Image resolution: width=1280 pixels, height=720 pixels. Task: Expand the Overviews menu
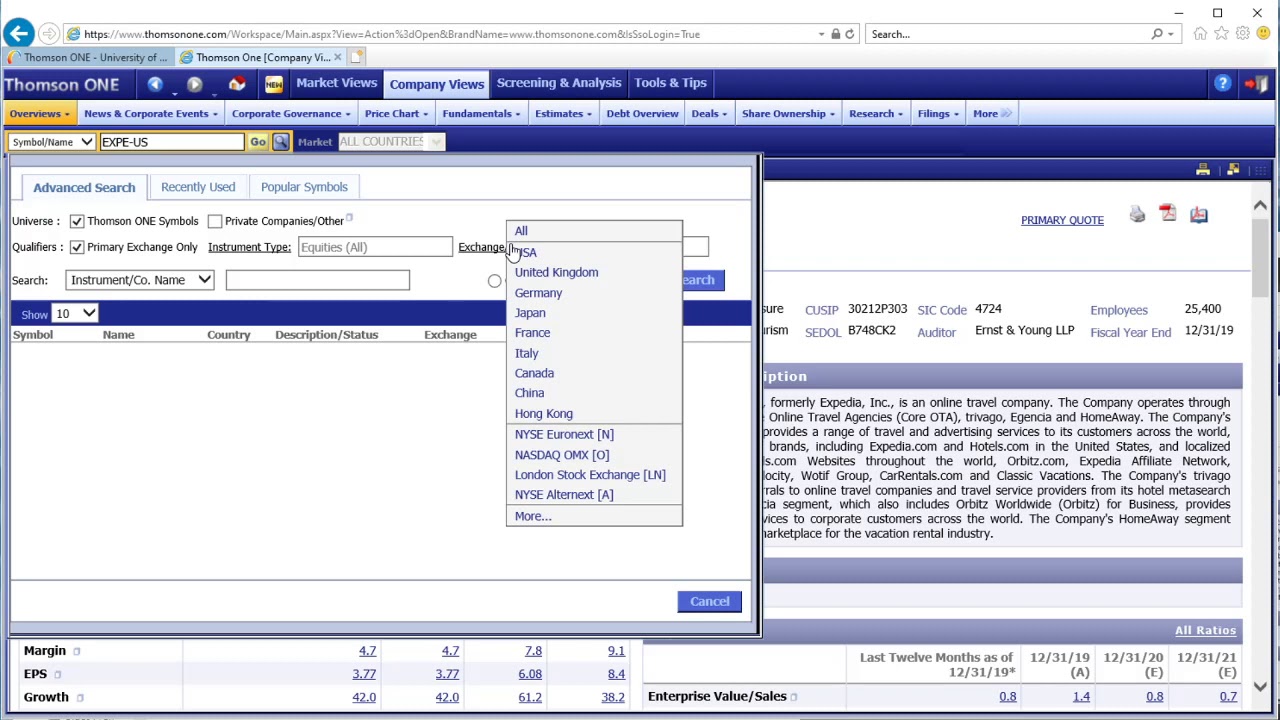tap(39, 114)
